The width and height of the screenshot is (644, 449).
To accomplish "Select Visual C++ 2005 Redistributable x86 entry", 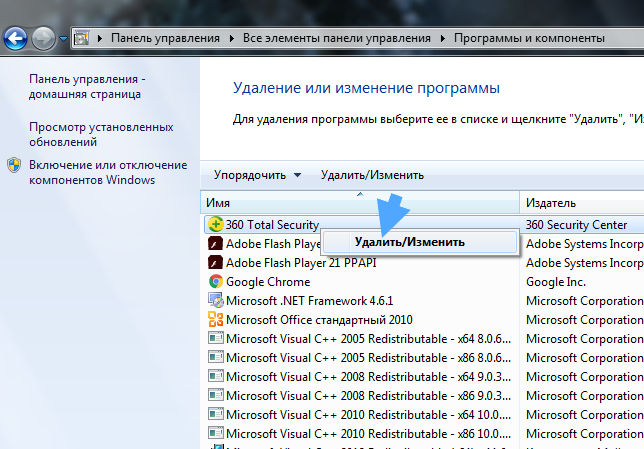I will [368, 357].
